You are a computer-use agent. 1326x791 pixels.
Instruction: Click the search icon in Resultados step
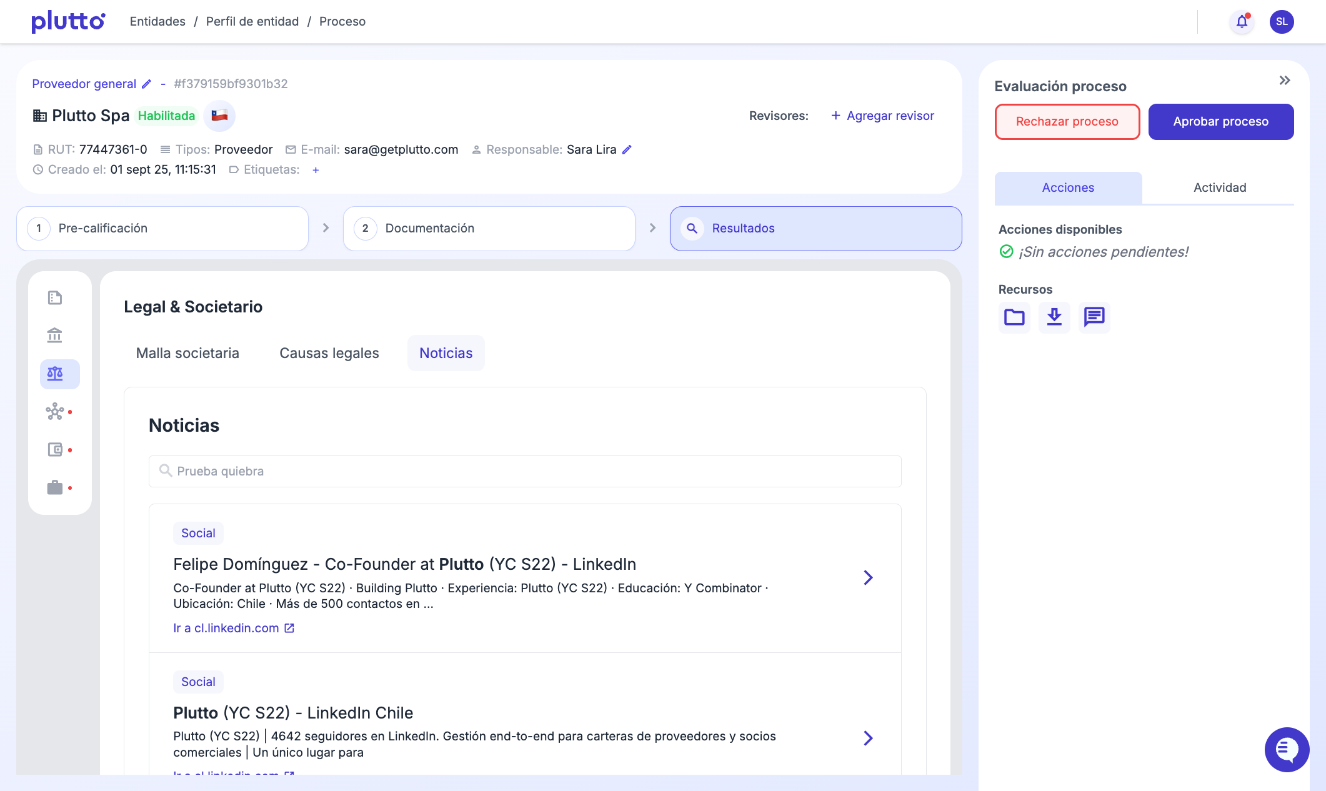click(x=692, y=228)
